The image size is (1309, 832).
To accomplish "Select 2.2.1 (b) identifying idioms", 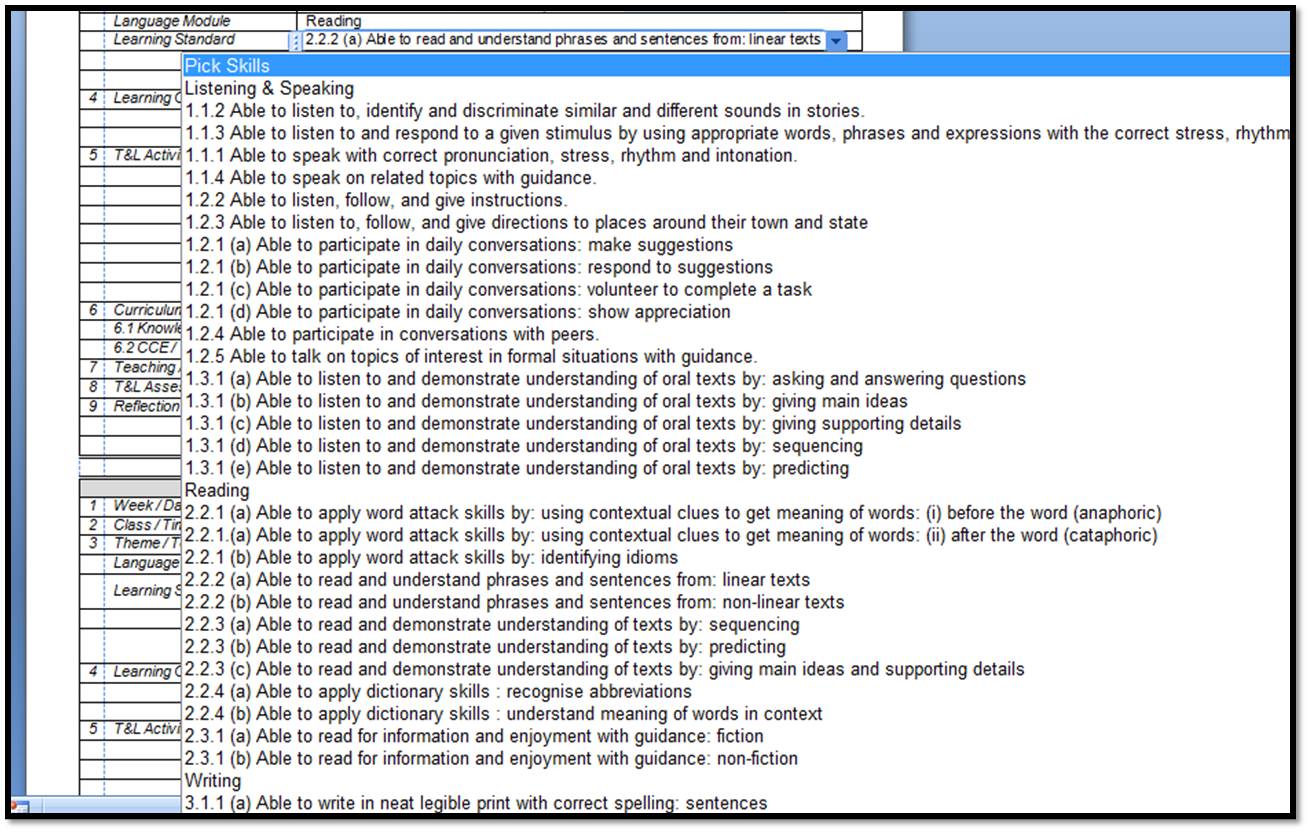I will (x=431, y=557).
